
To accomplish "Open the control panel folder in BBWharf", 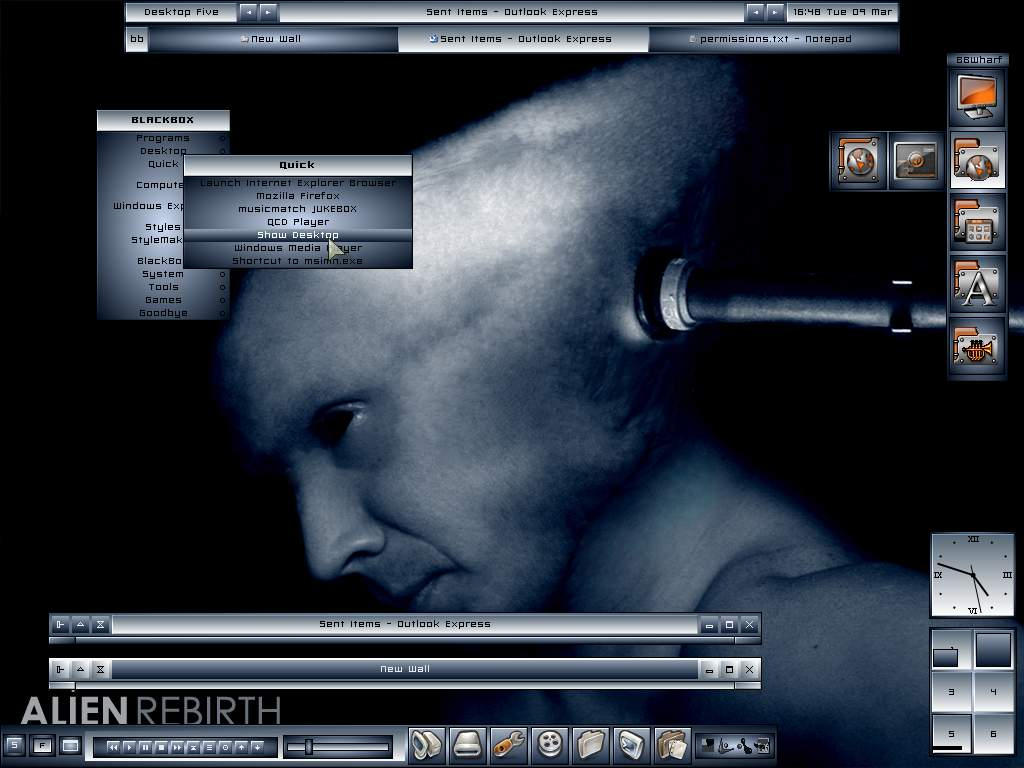I will point(977,223).
